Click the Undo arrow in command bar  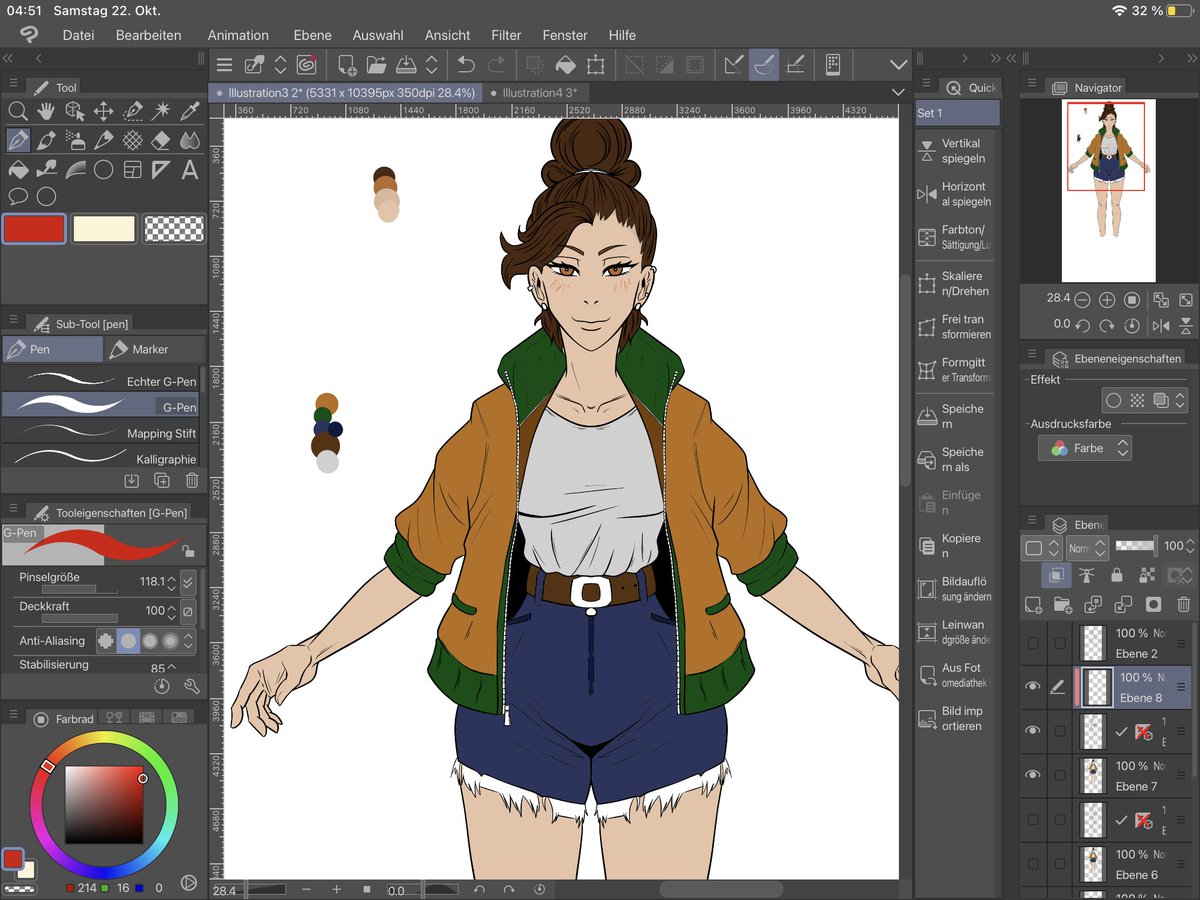(466, 65)
